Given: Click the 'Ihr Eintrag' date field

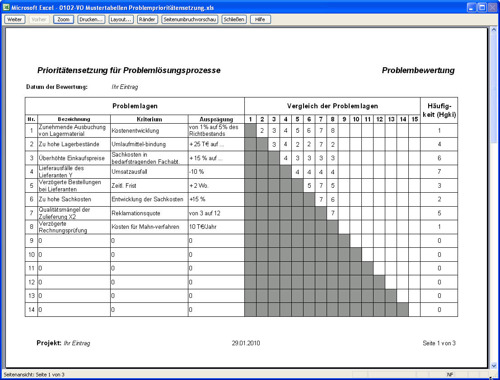Looking at the screenshot, I should point(125,87).
